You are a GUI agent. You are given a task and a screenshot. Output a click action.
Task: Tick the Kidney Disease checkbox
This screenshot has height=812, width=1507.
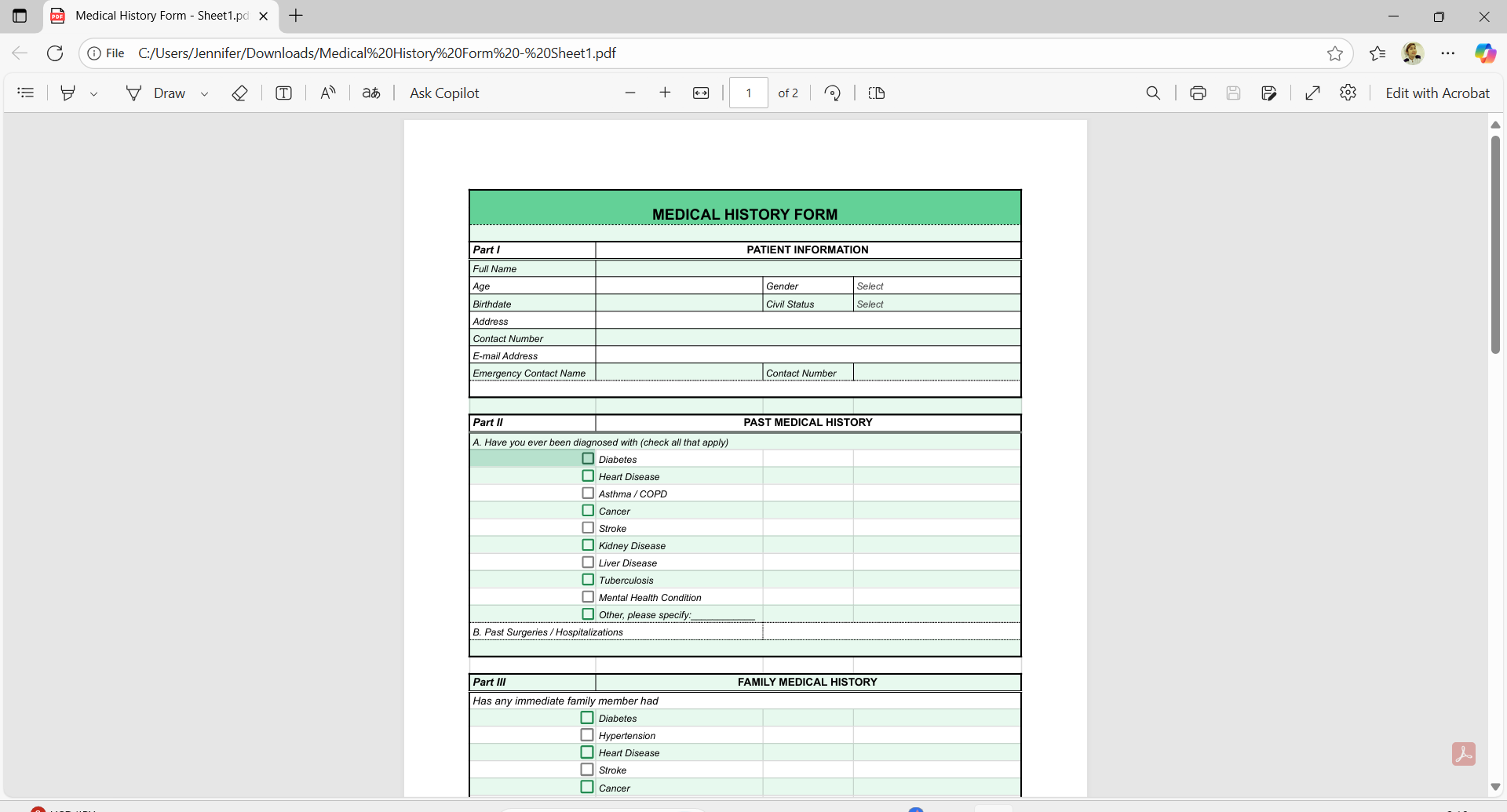point(588,545)
